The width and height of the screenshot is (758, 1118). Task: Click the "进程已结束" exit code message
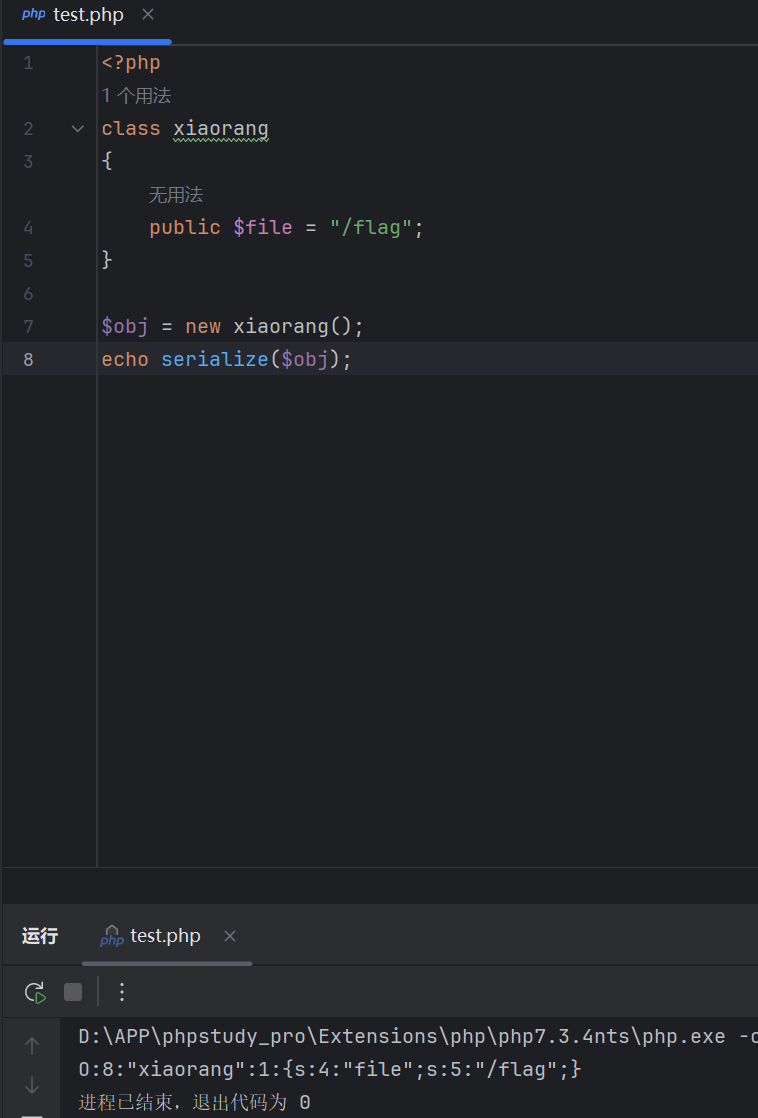tap(194, 1102)
